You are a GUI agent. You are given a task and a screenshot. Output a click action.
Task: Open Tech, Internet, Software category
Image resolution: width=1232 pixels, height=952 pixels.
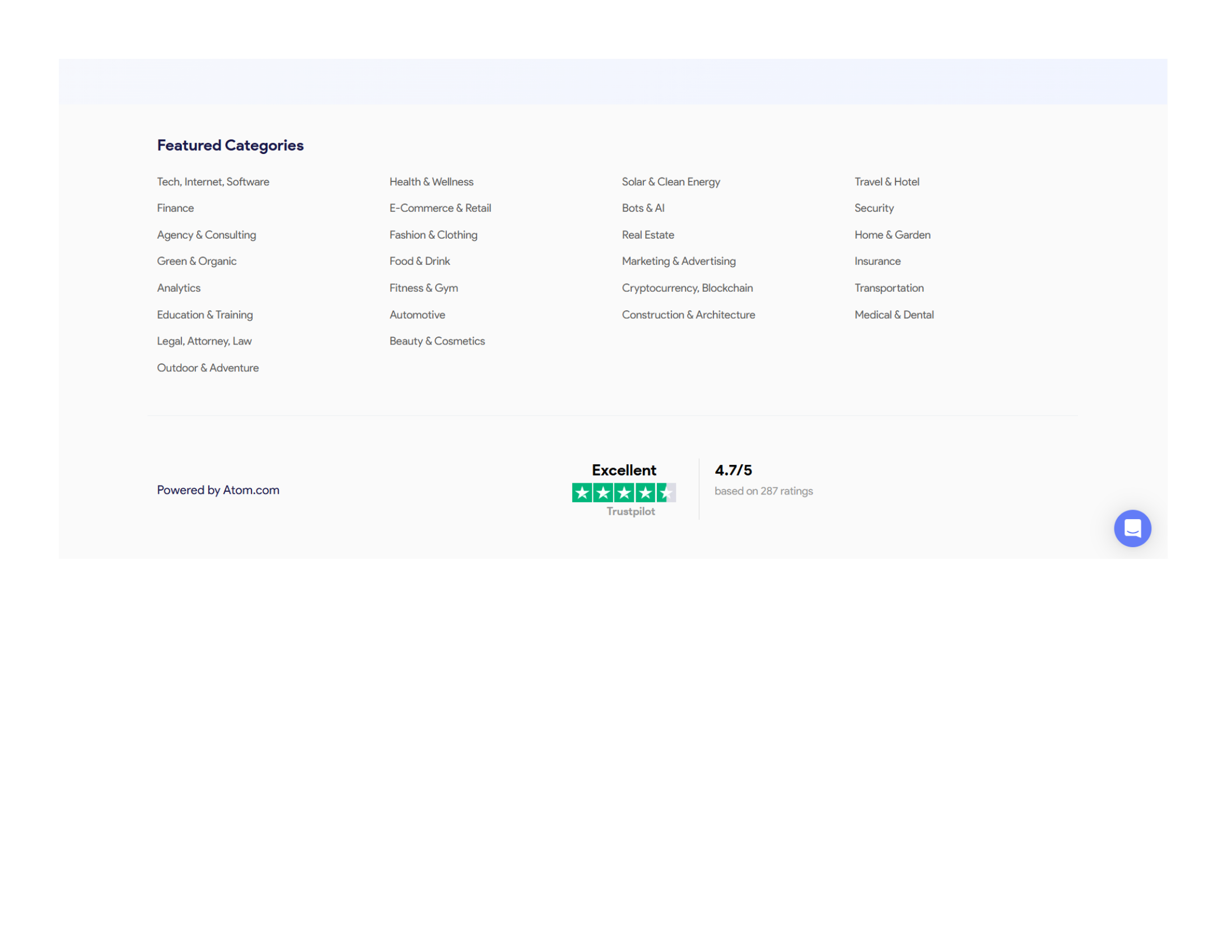tap(213, 181)
